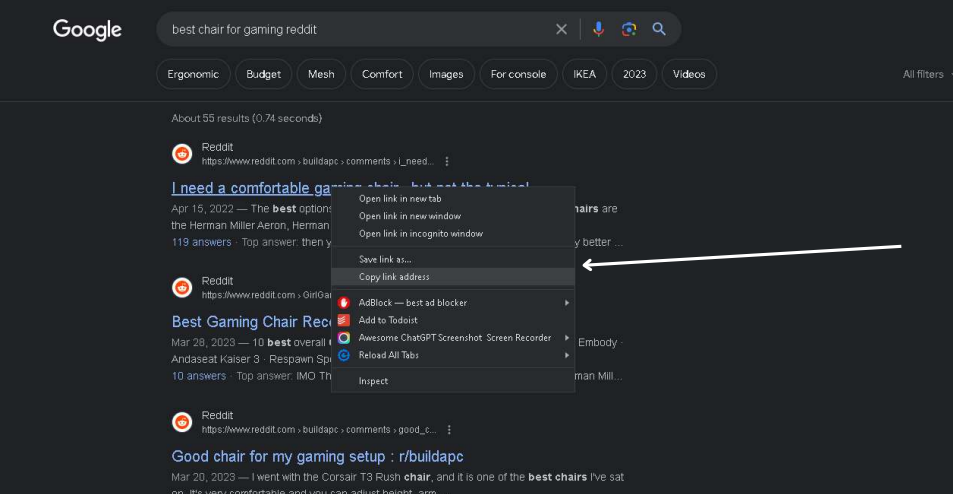The image size is (953, 494).
Task: Select the For console chip
Action: tap(518, 74)
